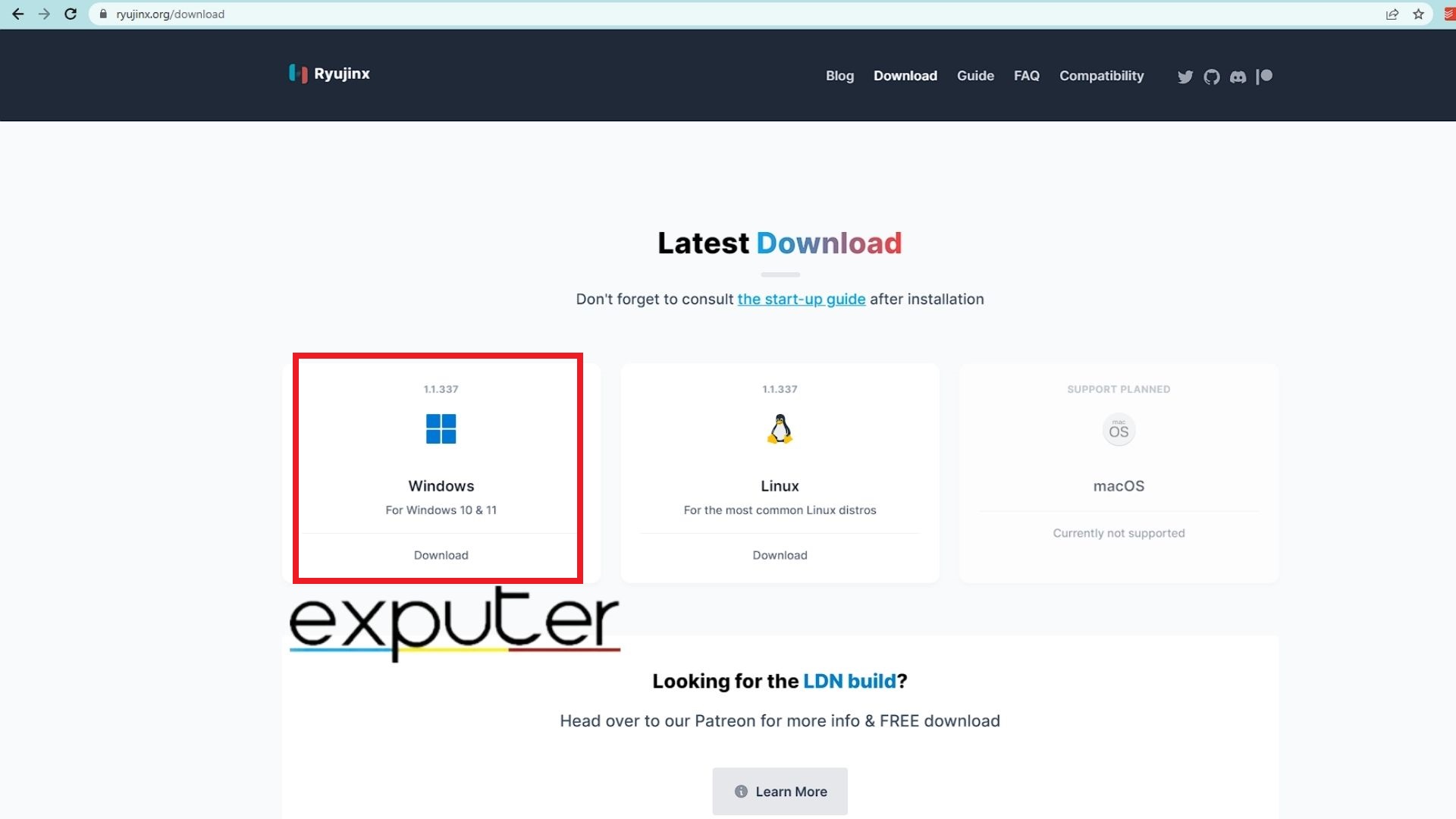This screenshot has width=1456, height=819.
Task: Click the LDN build heading
Action: [780, 681]
